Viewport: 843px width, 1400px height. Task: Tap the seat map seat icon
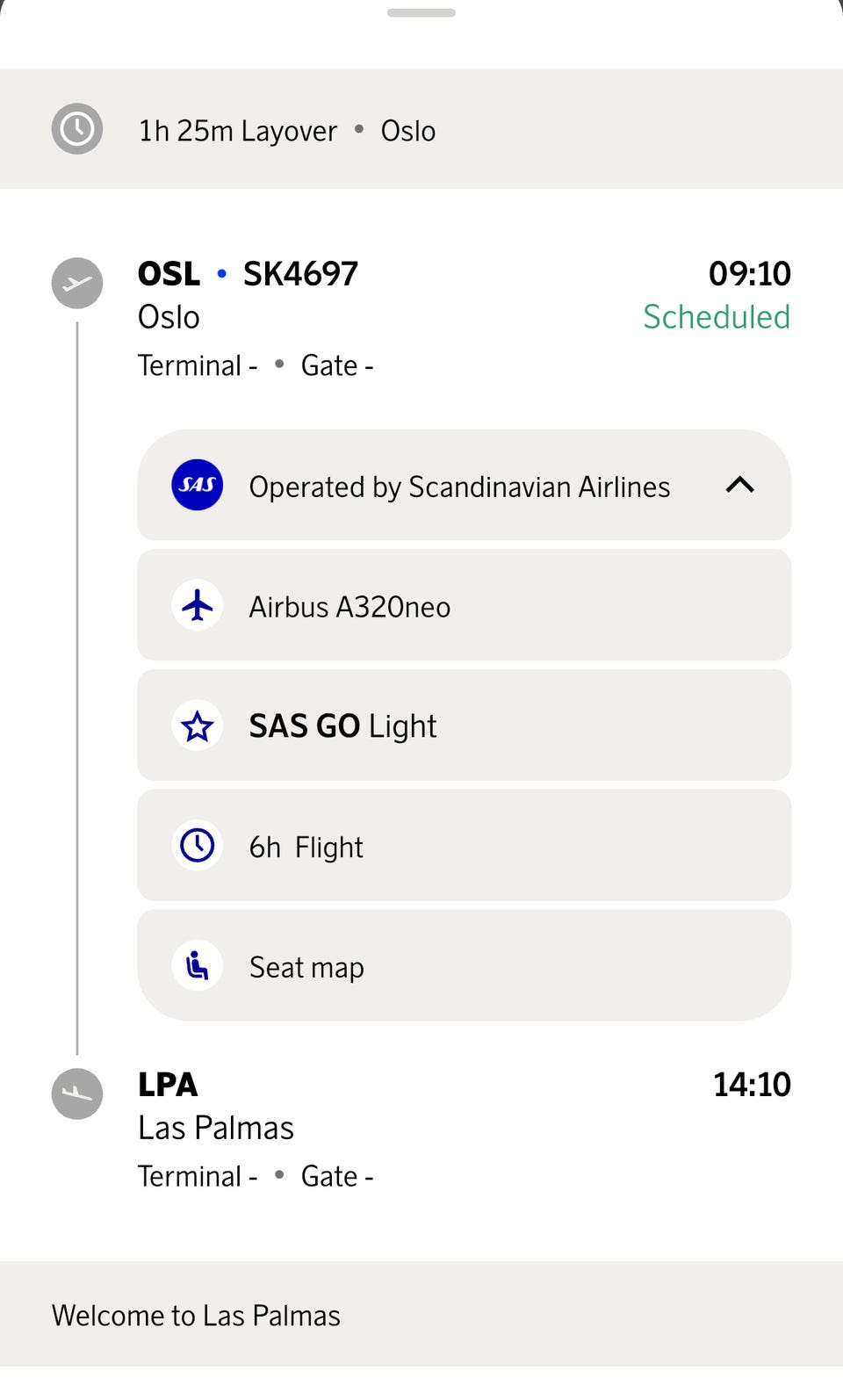point(198,966)
